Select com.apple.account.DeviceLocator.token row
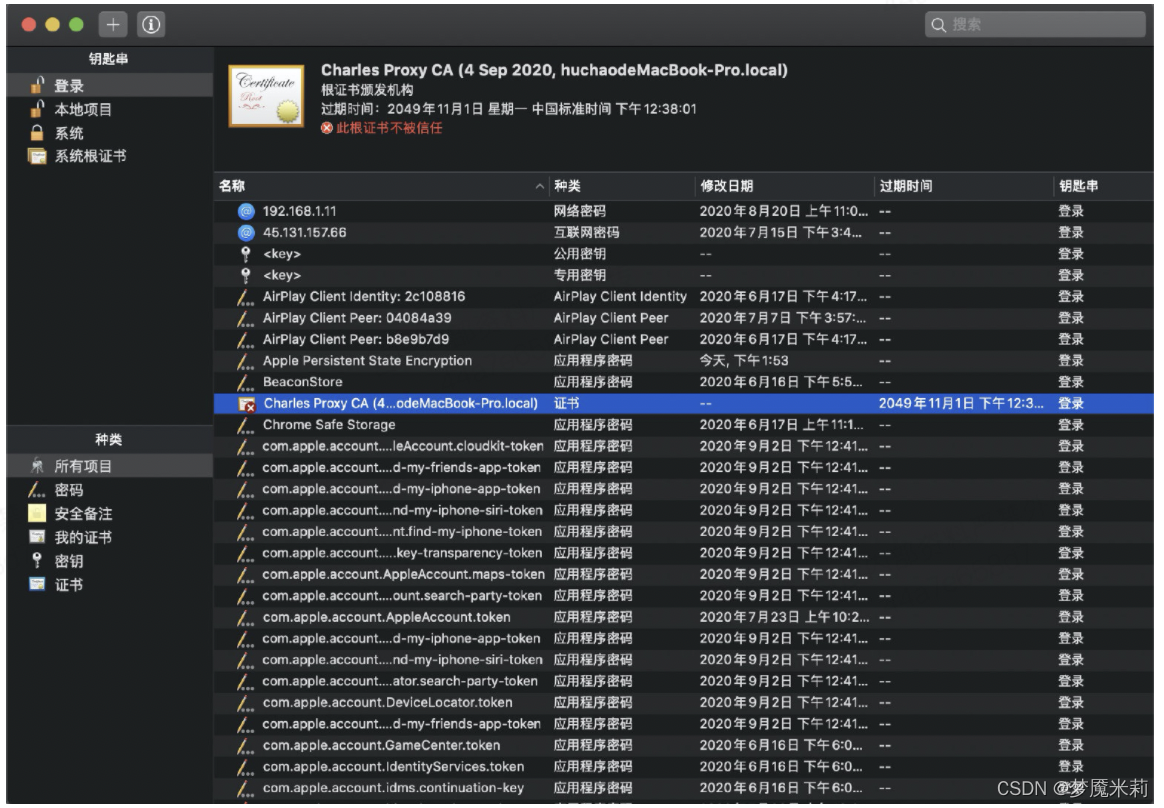 [684, 703]
